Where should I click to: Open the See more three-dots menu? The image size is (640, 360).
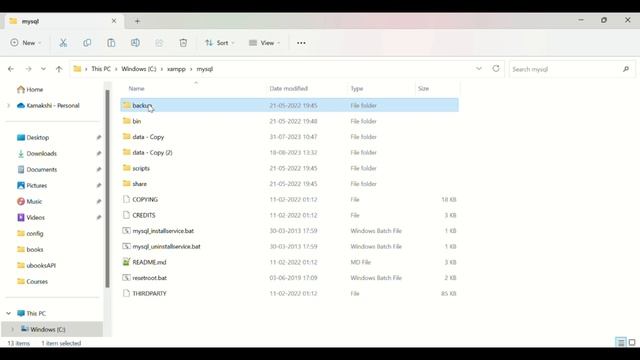pyautogui.click(x=301, y=43)
